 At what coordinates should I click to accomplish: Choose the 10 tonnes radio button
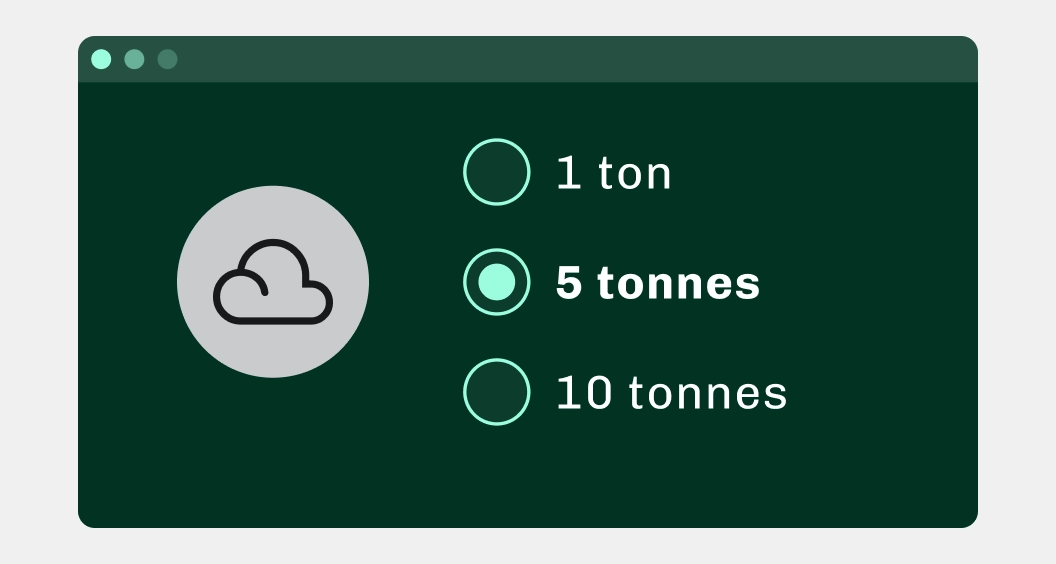[x=496, y=391]
